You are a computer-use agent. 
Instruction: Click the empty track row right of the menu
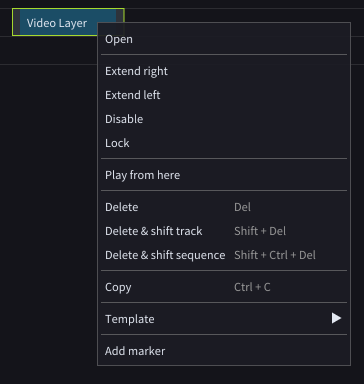coord(357,22)
